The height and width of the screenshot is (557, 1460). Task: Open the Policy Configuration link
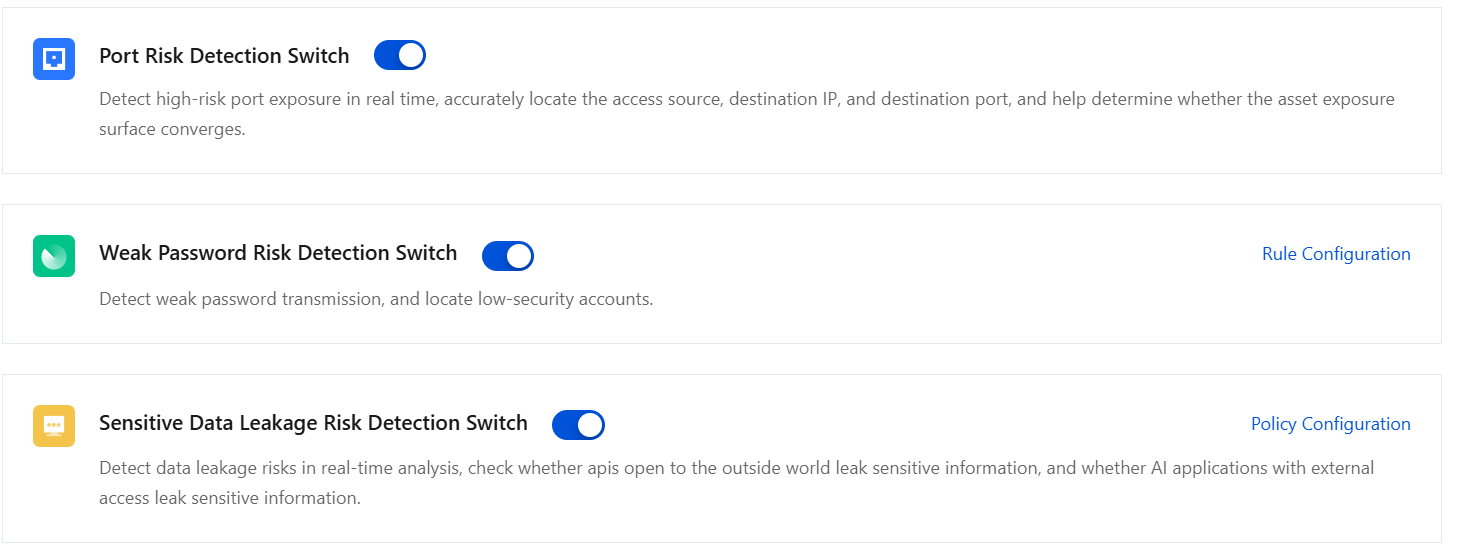[x=1330, y=424]
